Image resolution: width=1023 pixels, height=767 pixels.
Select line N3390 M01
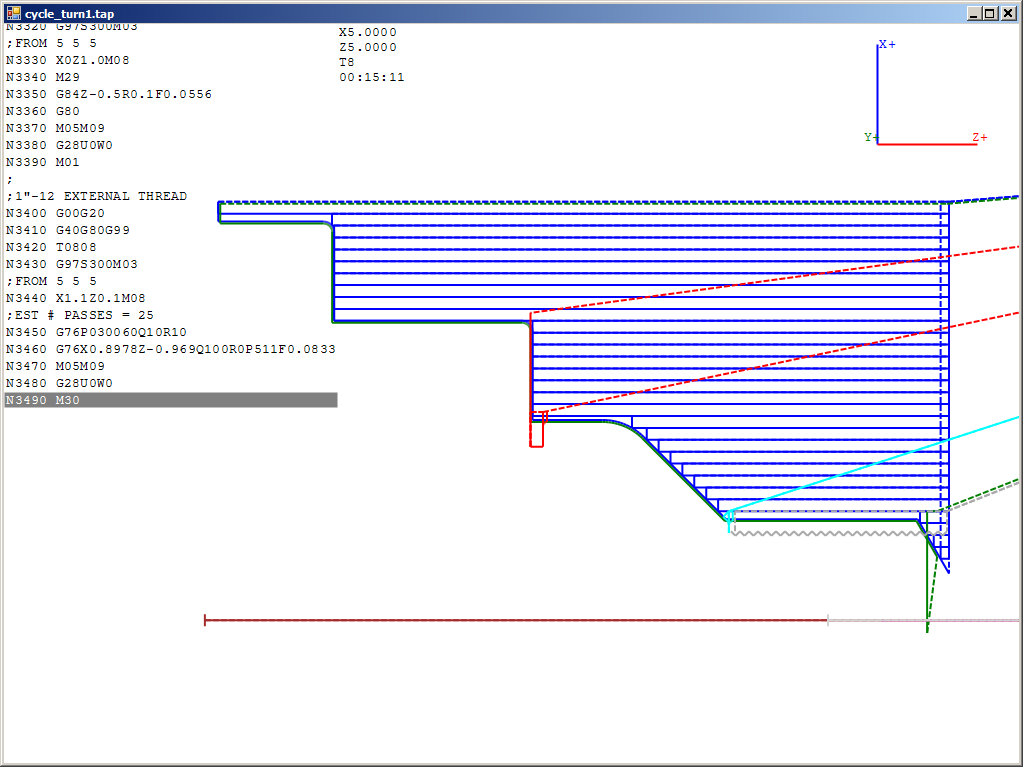click(43, 162)
